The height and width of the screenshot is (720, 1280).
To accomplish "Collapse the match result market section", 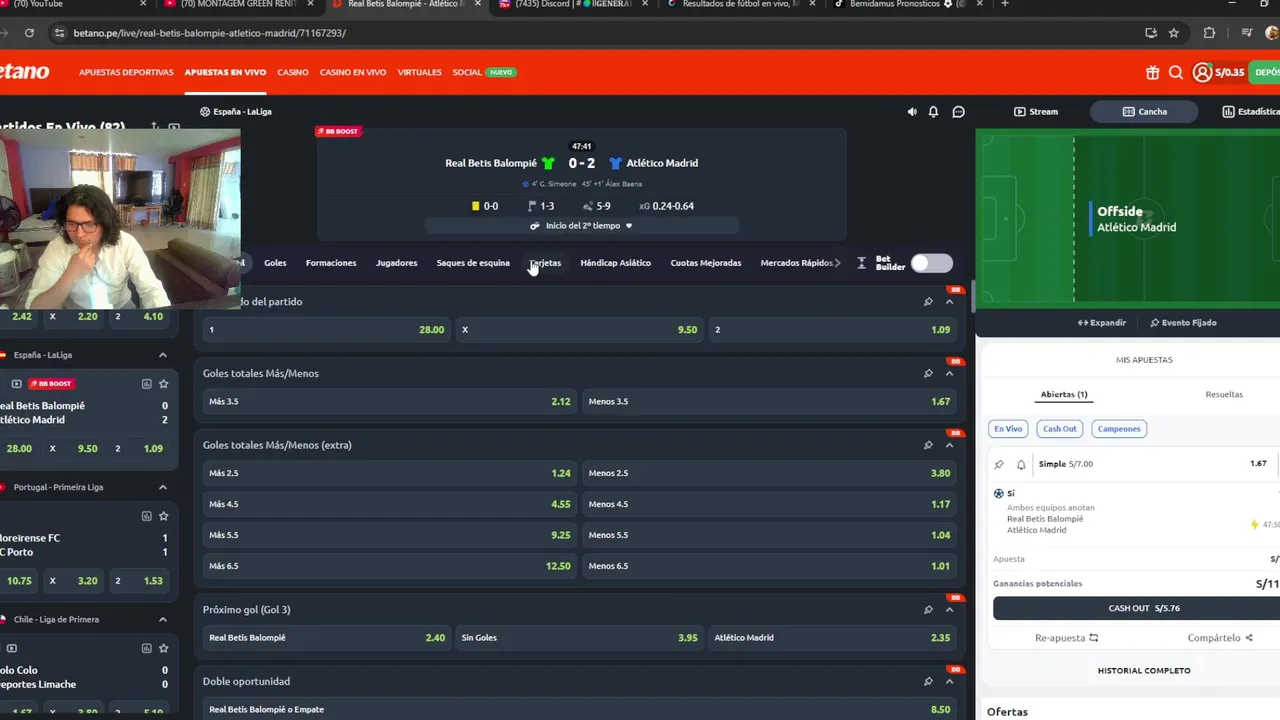I will pos(949,301).
